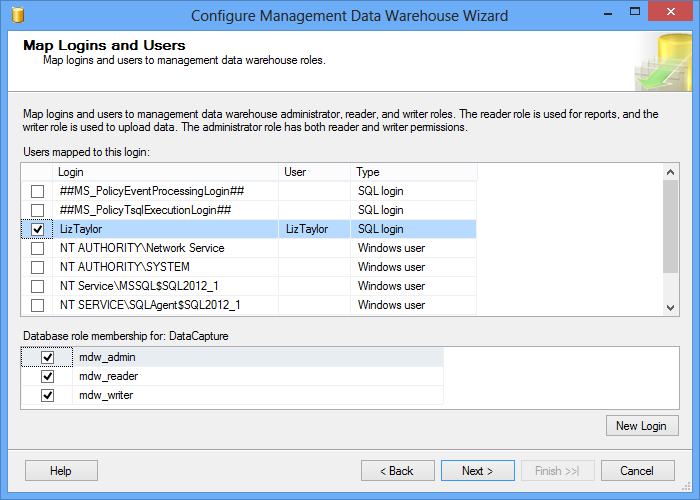
Task: Uncheck the mdw_writer role
Action: (x=47, y=395)
